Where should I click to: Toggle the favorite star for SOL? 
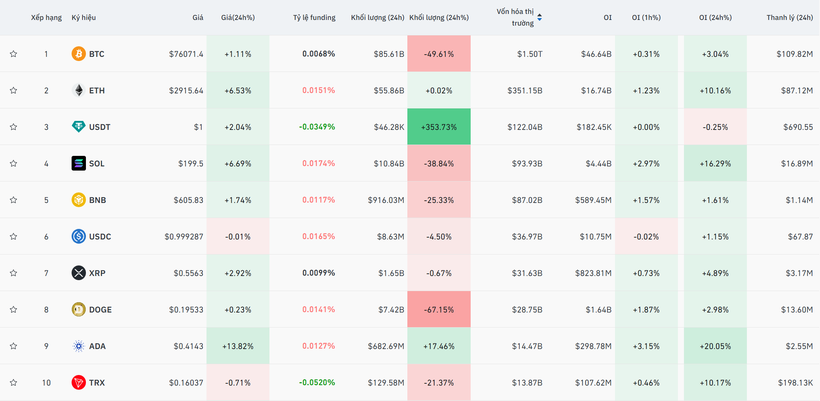(14, 163)
